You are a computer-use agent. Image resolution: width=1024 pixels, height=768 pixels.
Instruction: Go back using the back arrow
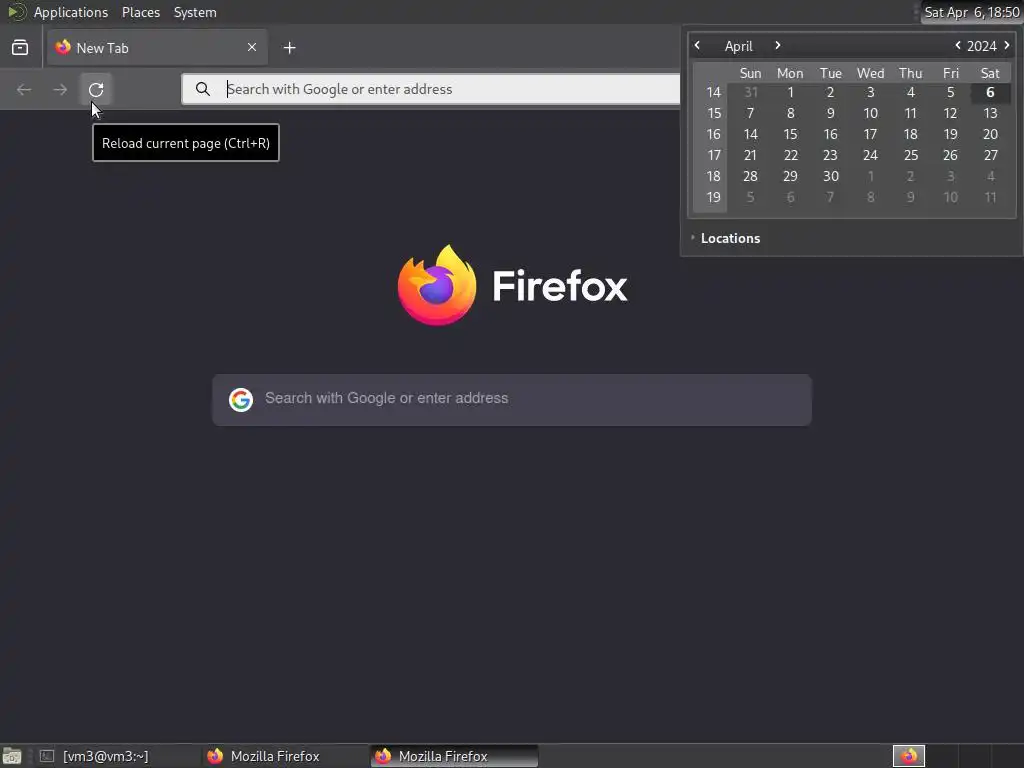(24, 89)
